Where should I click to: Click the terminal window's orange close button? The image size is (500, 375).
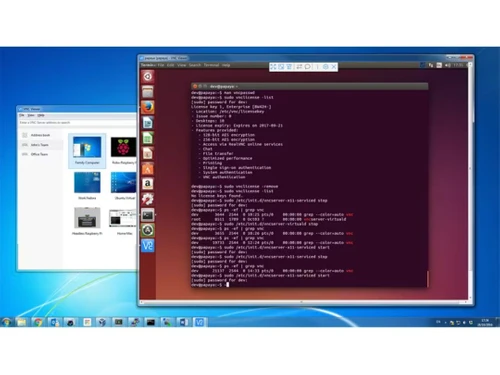[195, 86]
